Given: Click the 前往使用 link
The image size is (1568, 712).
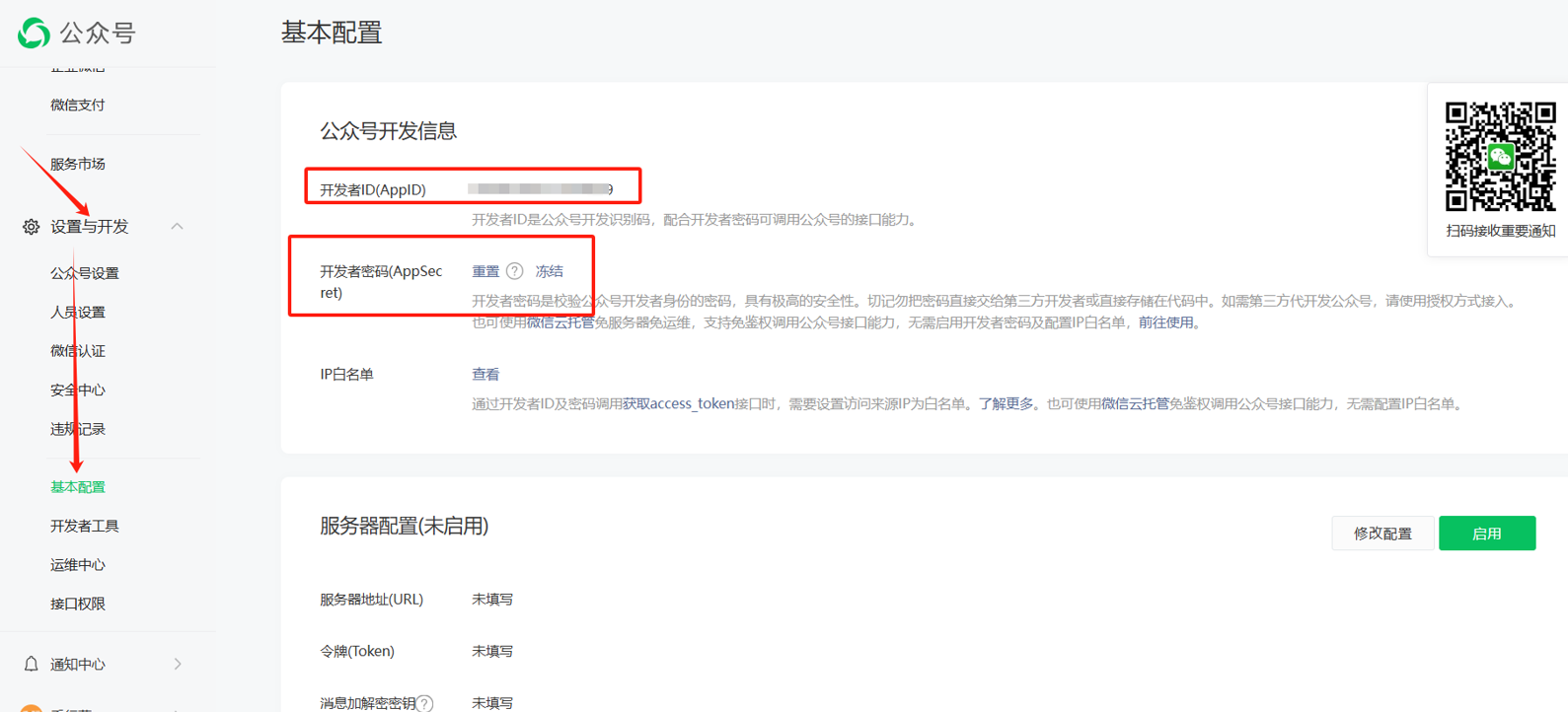Looking at the screenshot, I should (x=1166, y=322).
